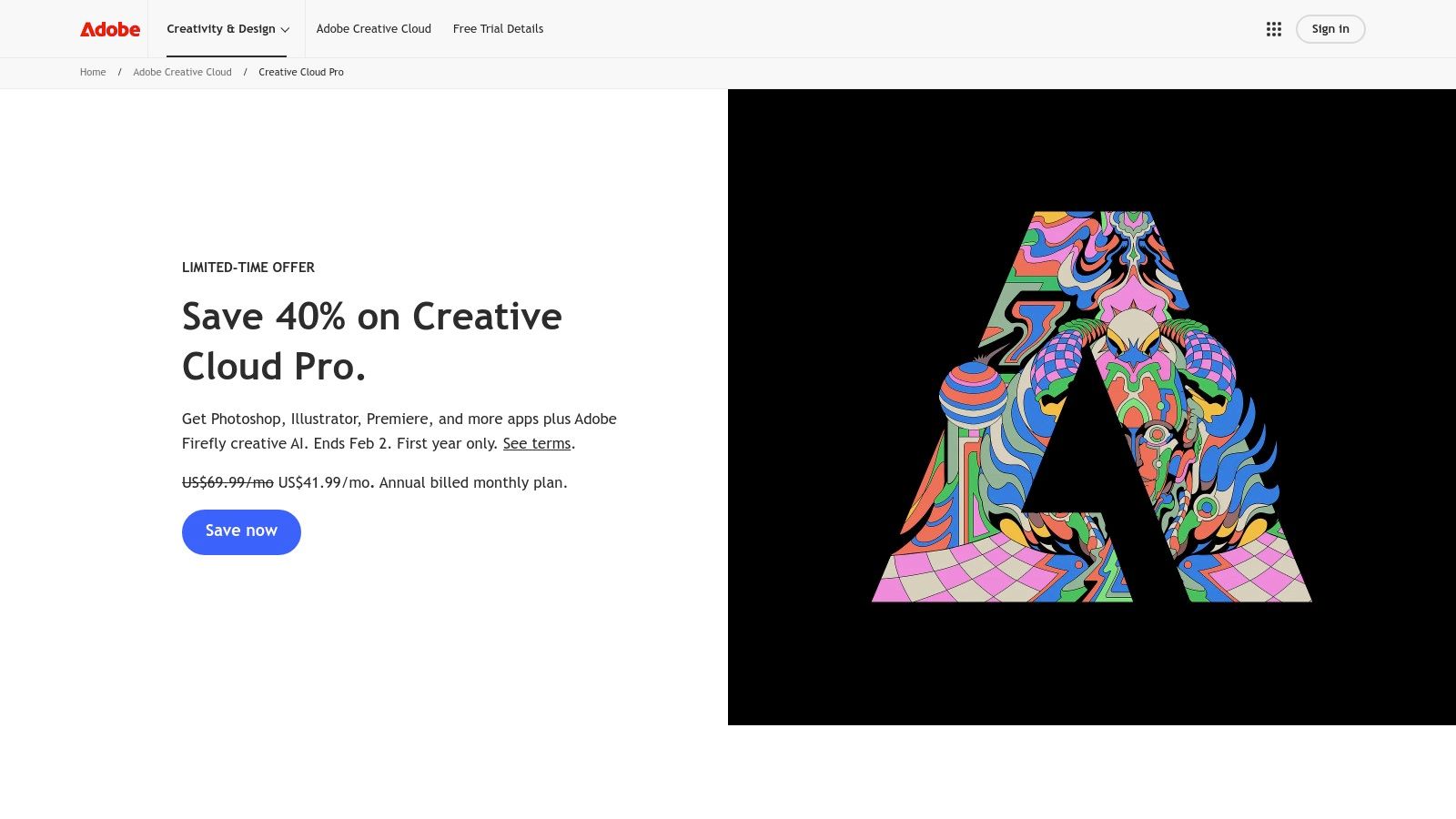Viewport: 1456px width, 819px height.
Task: Click the Adobe logo
Action: [x=110, y=29]
